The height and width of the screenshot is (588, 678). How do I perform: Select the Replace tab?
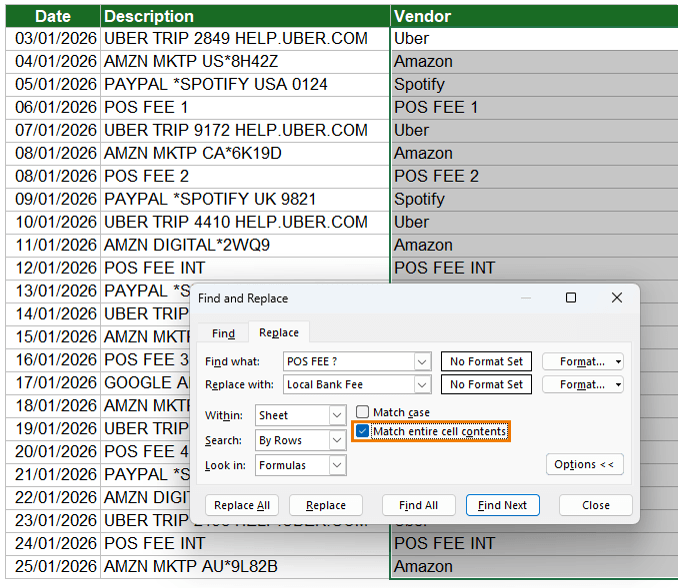278,332
